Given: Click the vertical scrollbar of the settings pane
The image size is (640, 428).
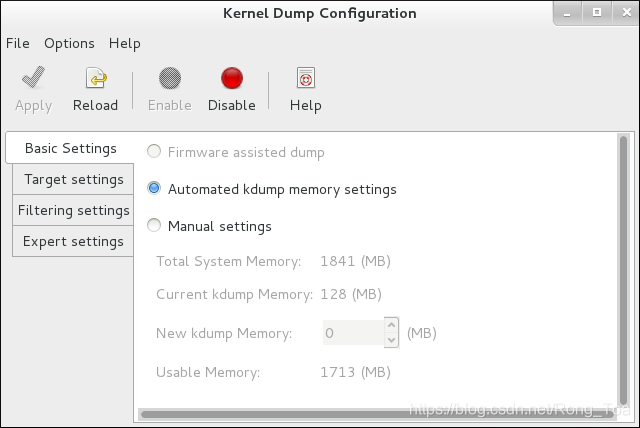Looking at the screenshot, I should coord(623,270).
